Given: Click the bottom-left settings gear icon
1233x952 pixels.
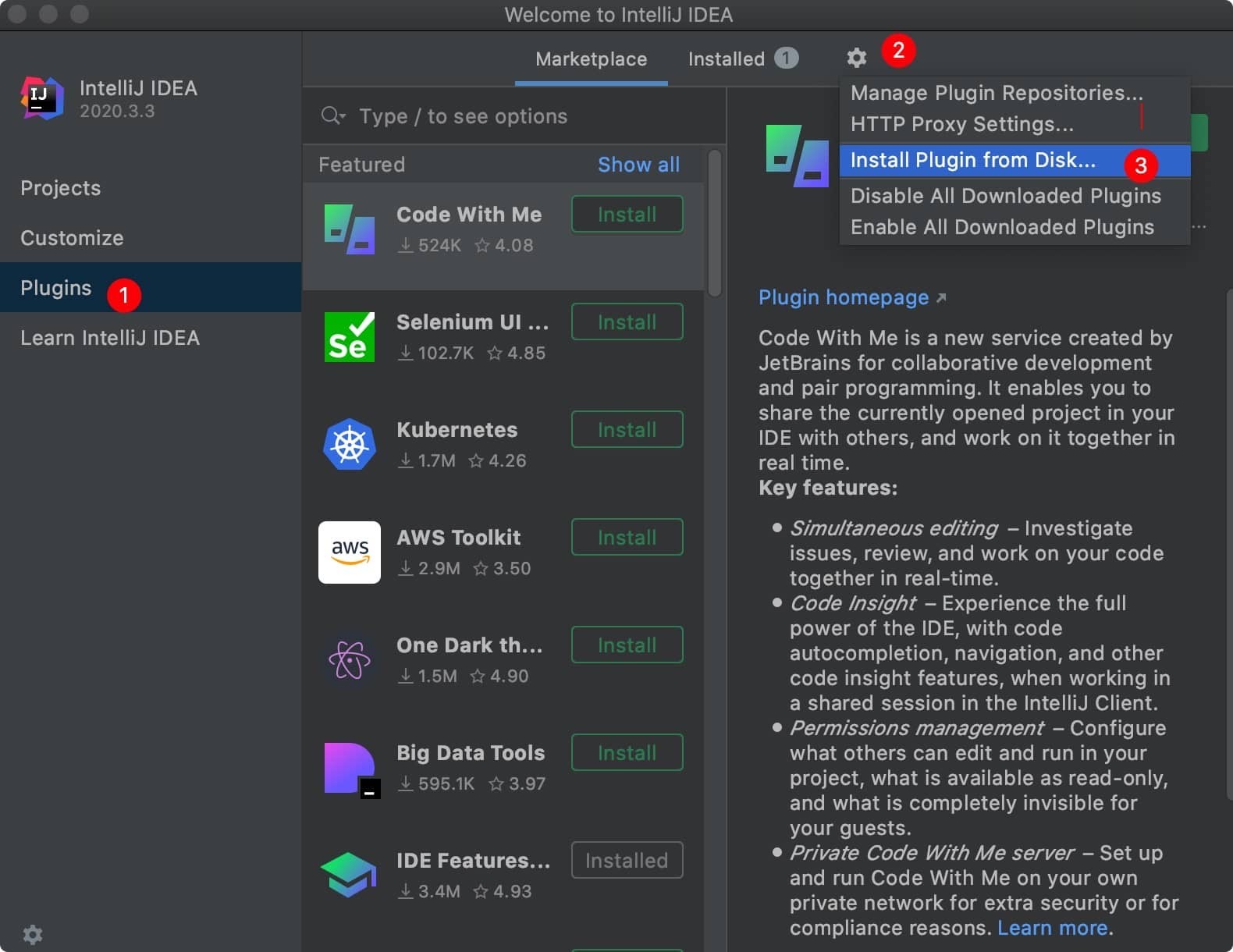Looking at the screenshot, I should point(32,934).
